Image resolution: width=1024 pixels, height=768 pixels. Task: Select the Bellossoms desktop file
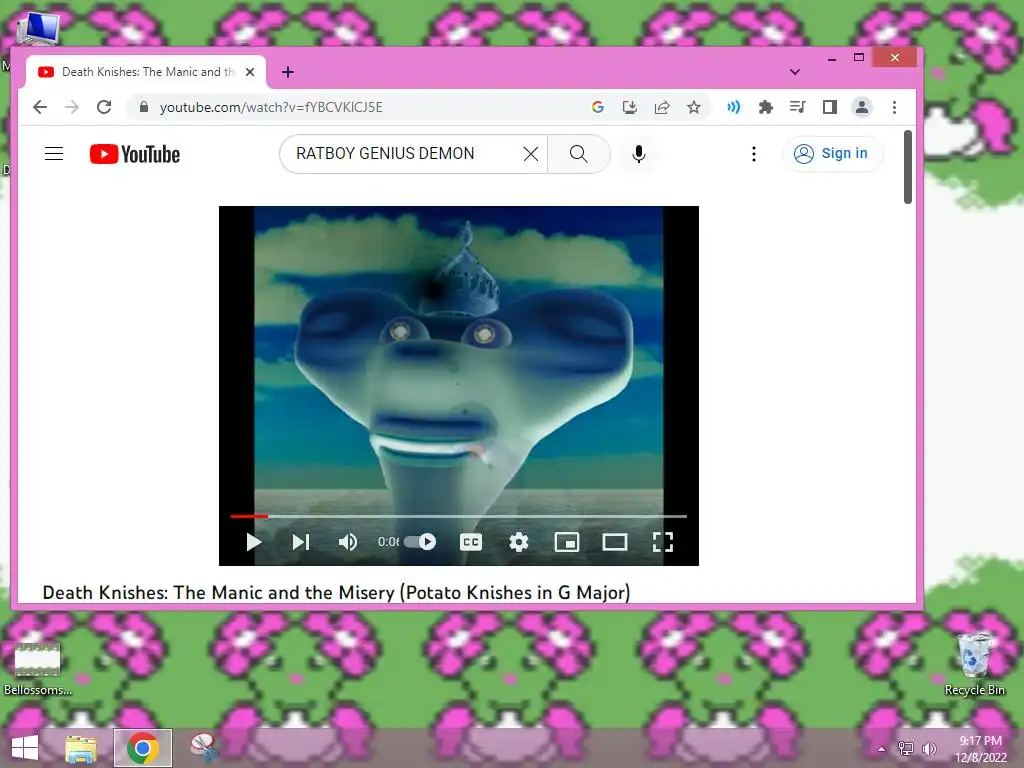point(38,669)
